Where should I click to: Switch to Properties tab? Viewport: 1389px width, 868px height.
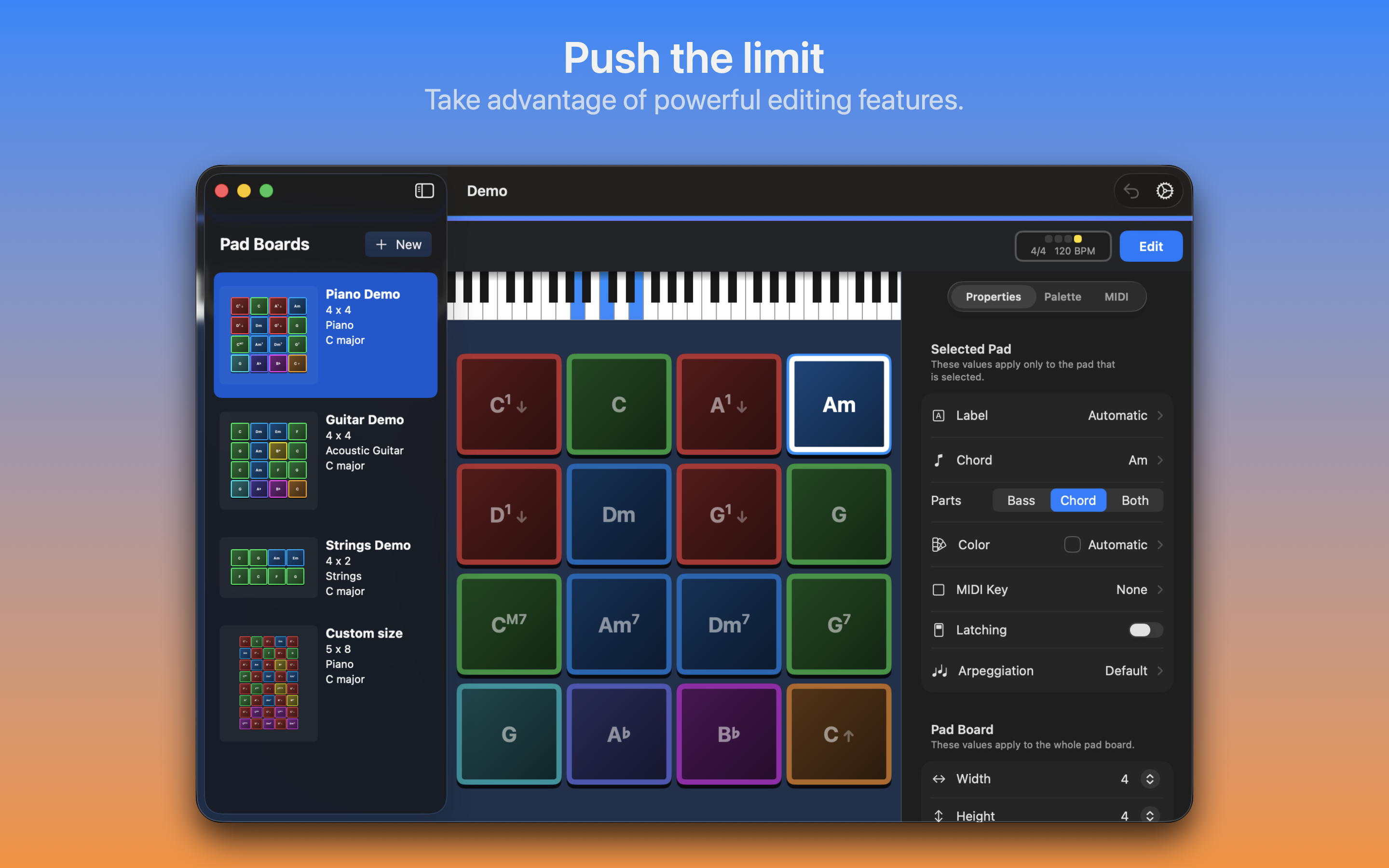[993, 297]
